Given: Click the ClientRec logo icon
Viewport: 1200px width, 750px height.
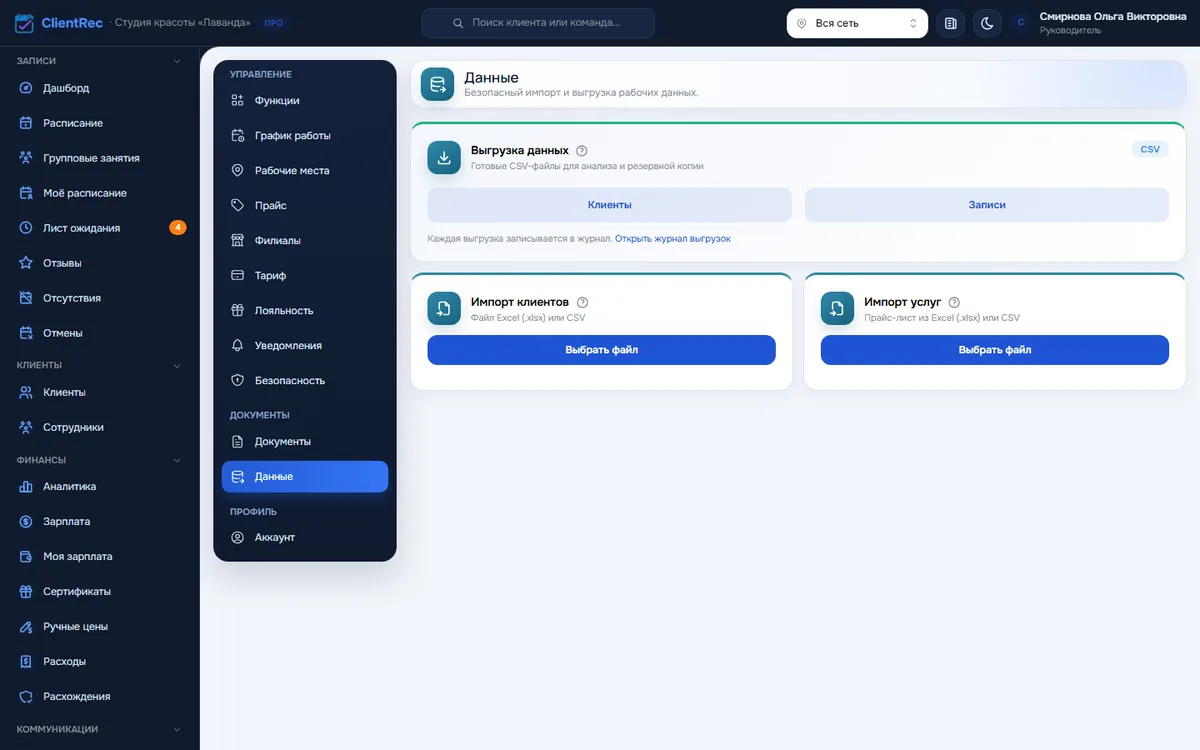Looking at the screenshot, I should 25,23.
